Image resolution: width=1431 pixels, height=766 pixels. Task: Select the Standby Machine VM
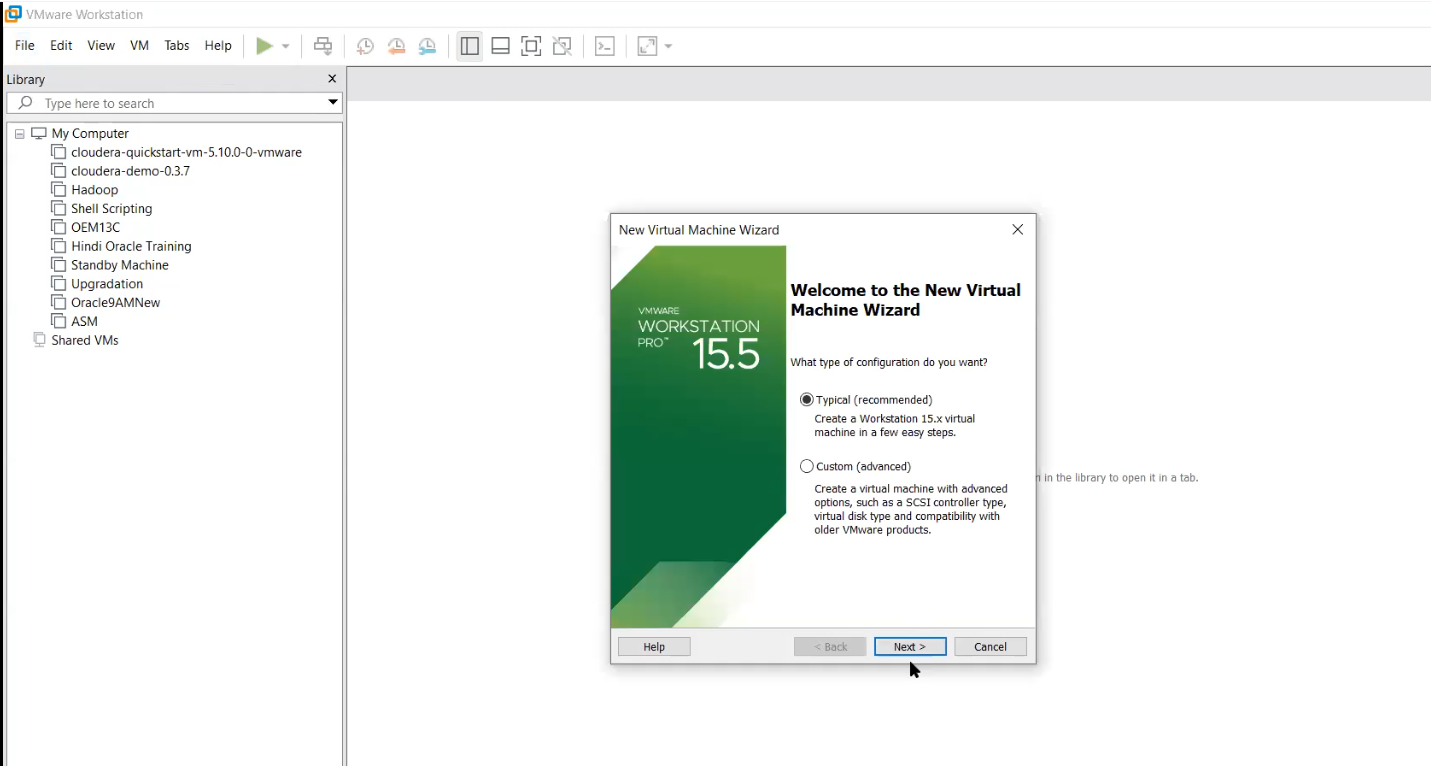120,265
